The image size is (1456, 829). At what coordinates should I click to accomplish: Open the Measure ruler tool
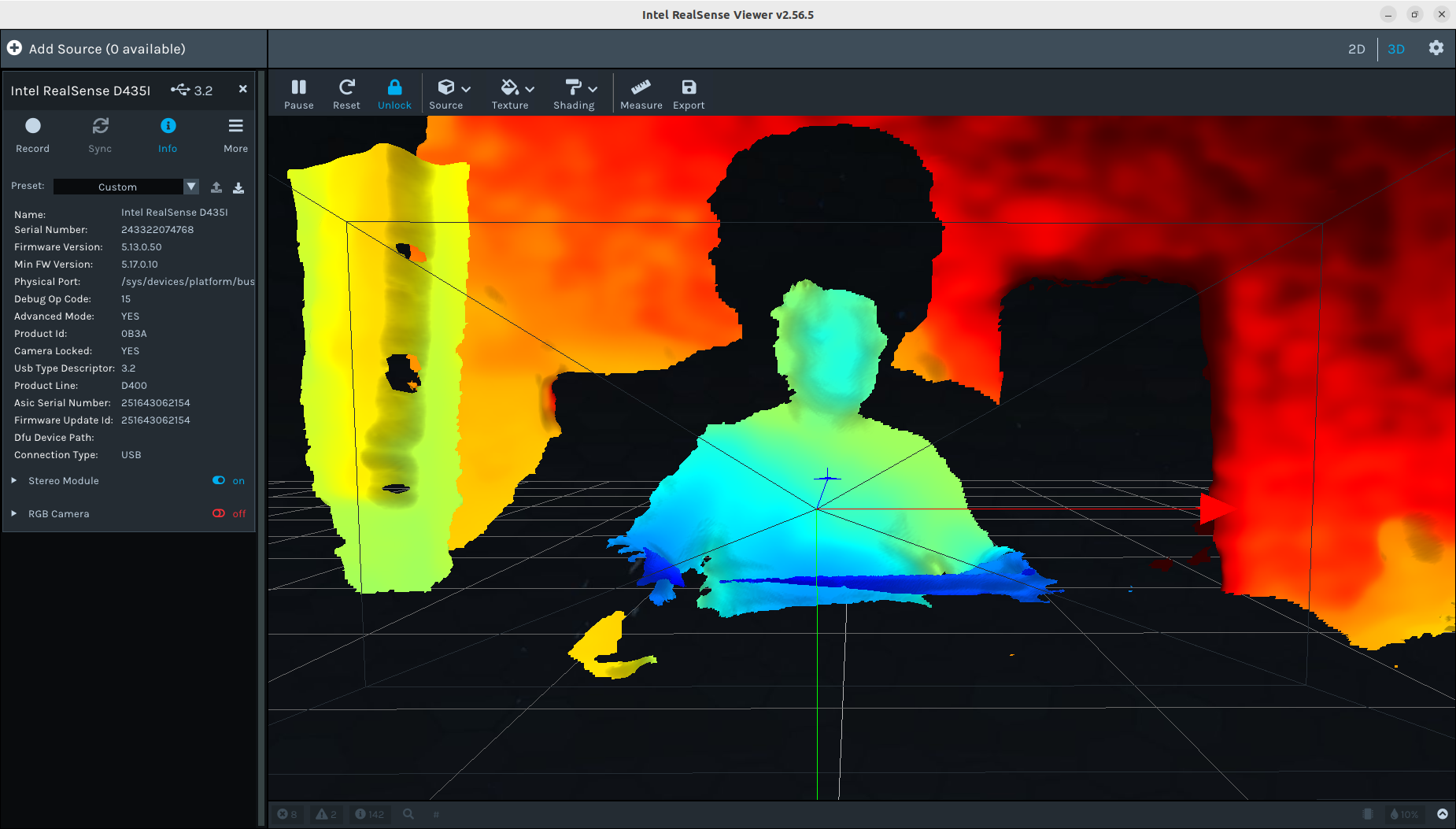tap(641, 94)
